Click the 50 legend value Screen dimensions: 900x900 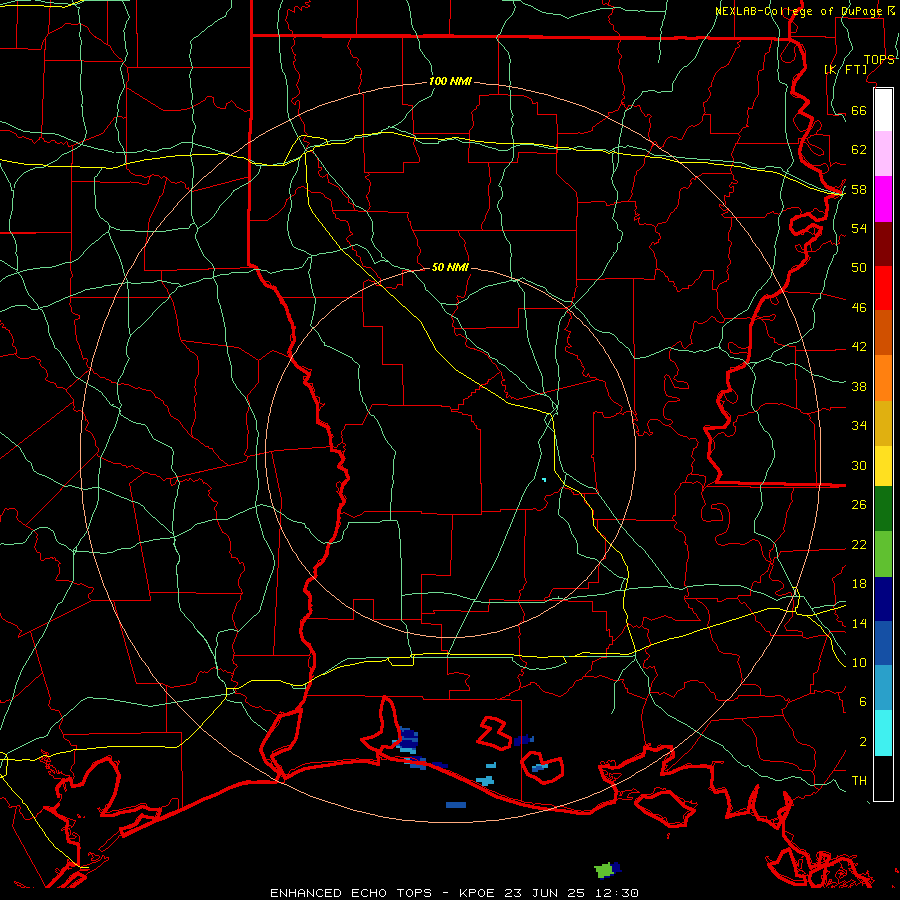tap(859, 267)
